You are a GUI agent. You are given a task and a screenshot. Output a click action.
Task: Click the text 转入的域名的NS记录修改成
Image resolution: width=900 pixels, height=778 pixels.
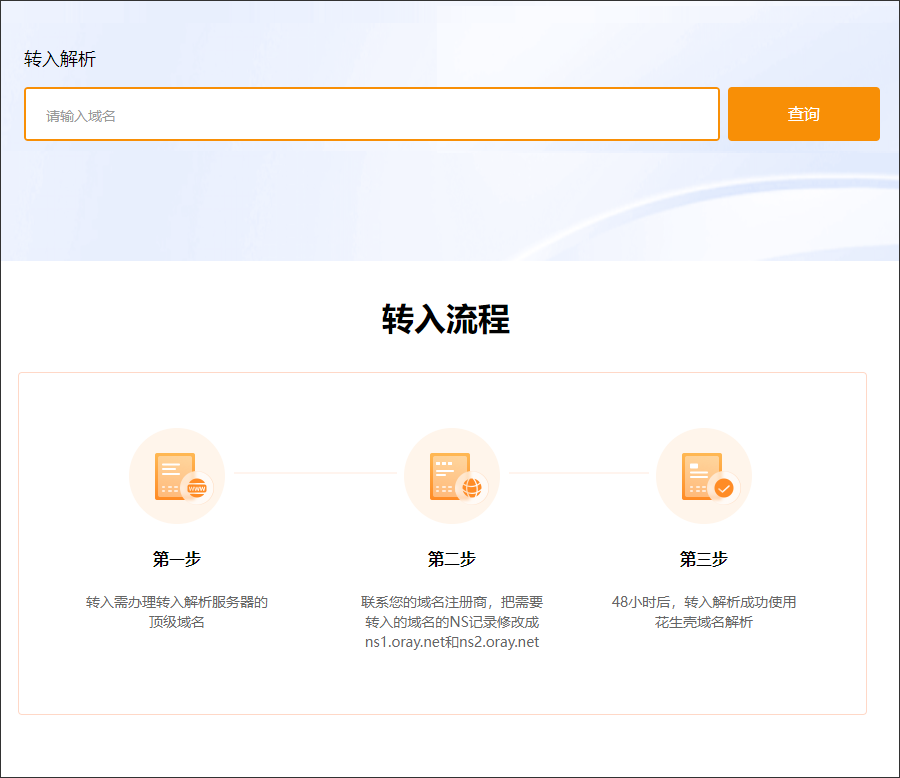tap(452, 622)
